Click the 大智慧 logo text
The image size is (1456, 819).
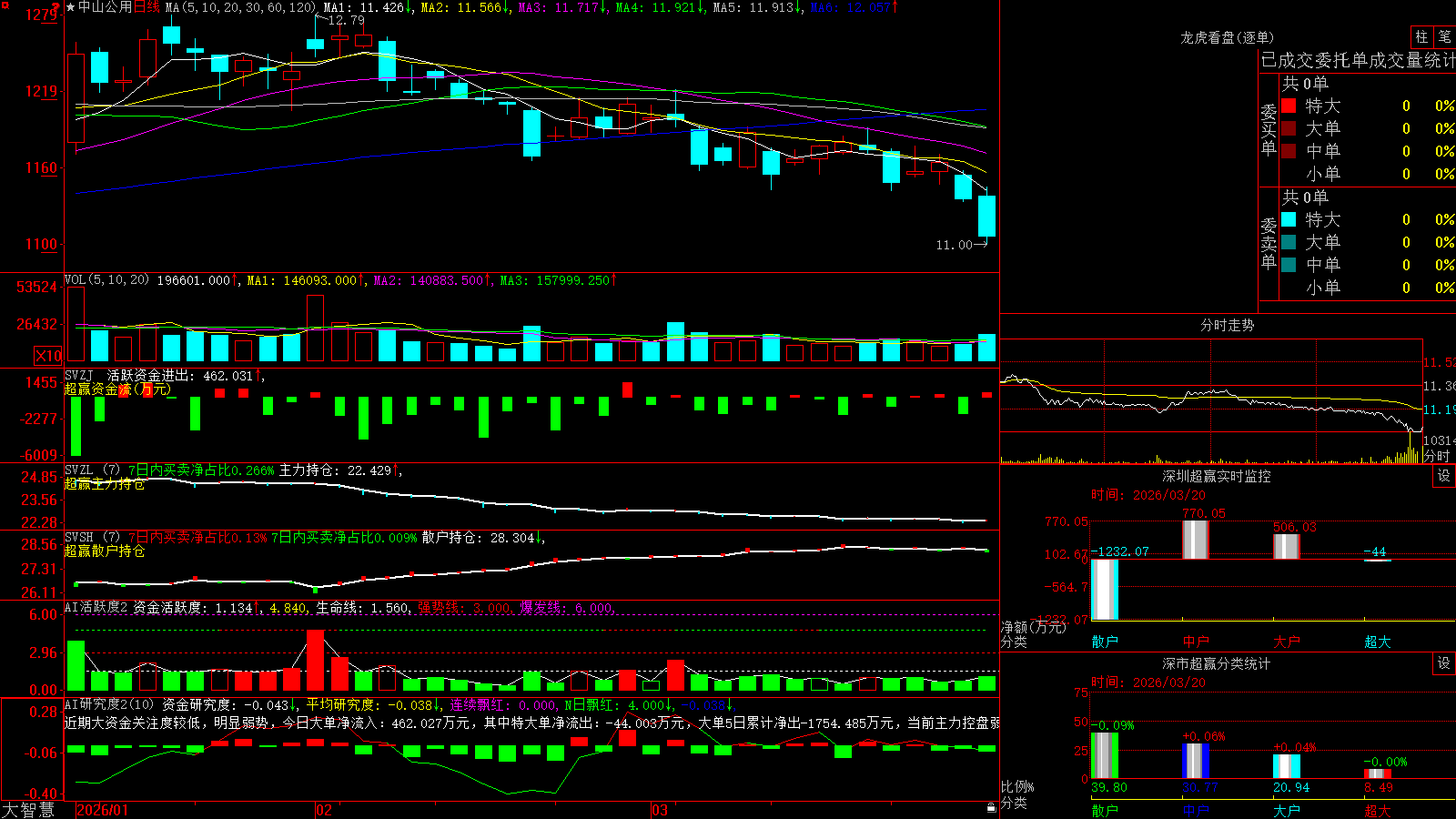28,809
